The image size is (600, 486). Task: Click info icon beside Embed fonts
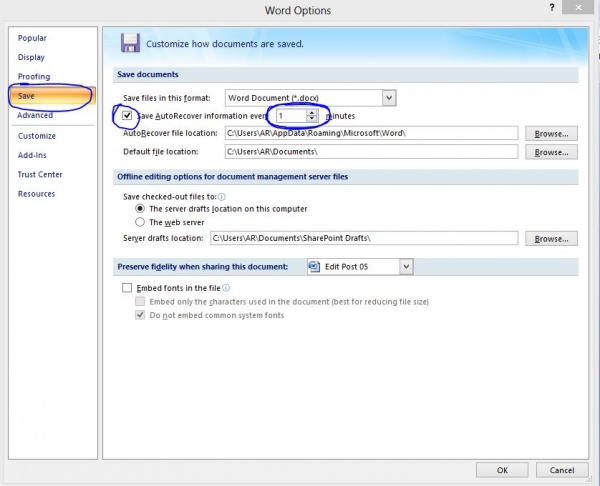click(226, 288)
